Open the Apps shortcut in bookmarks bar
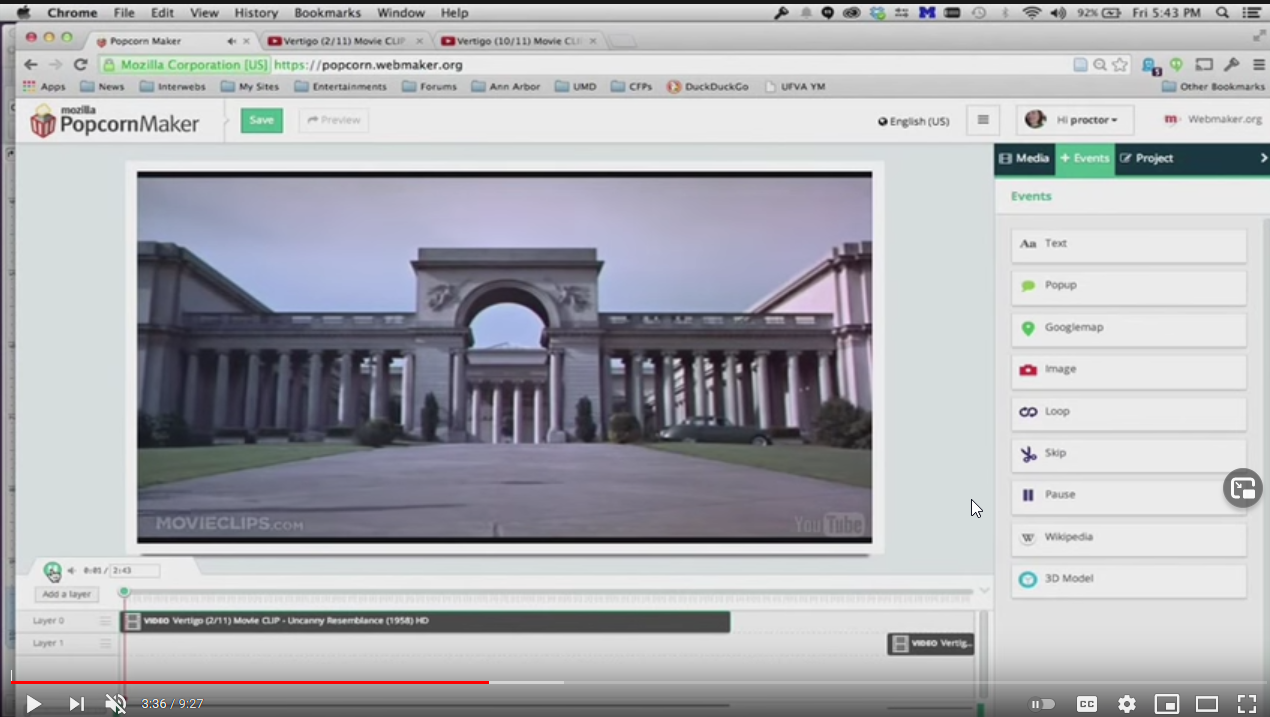 click(x=44, y=87)
